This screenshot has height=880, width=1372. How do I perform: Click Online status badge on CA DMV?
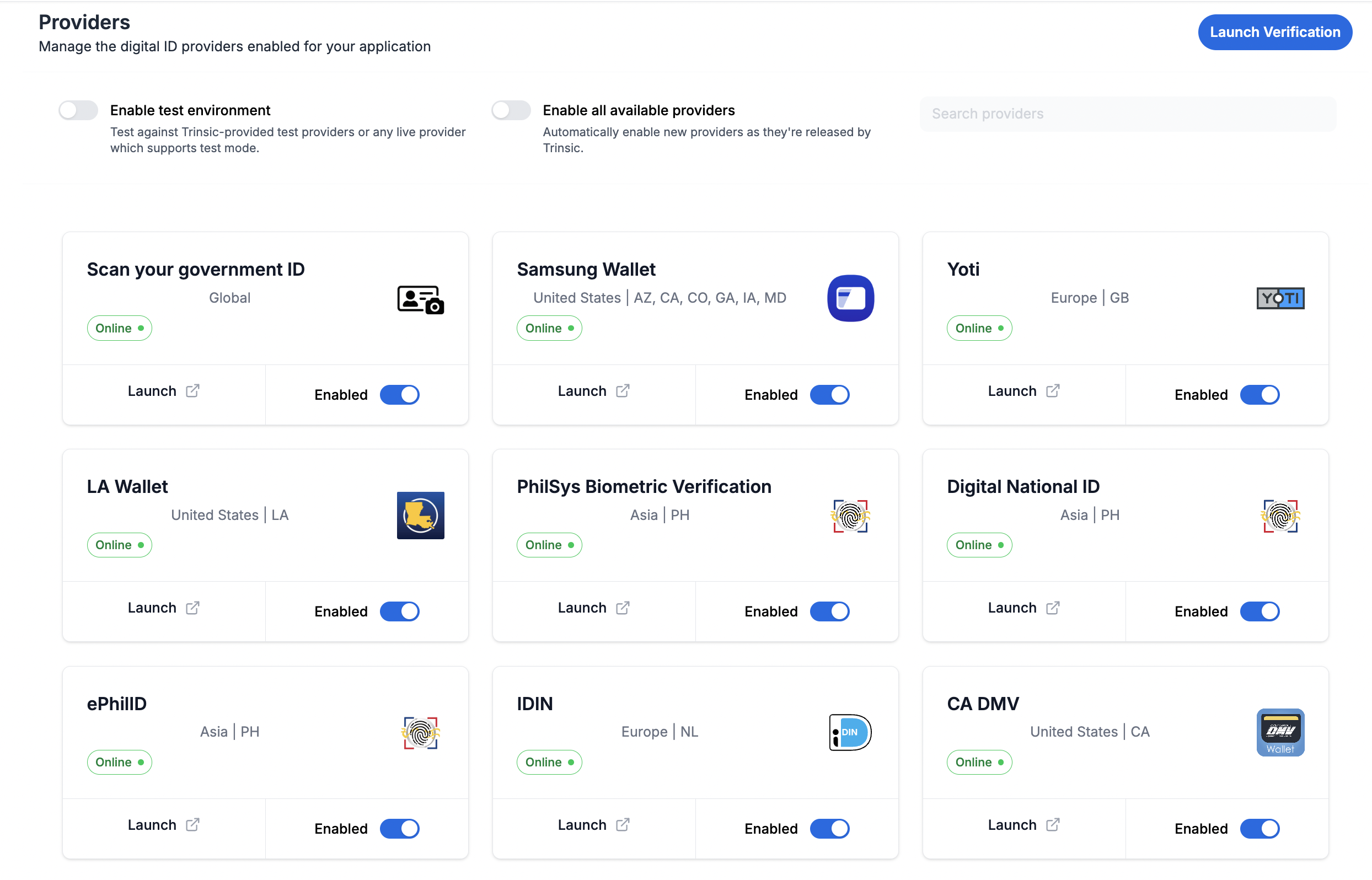pyautogui.click(x=979, y=761)
